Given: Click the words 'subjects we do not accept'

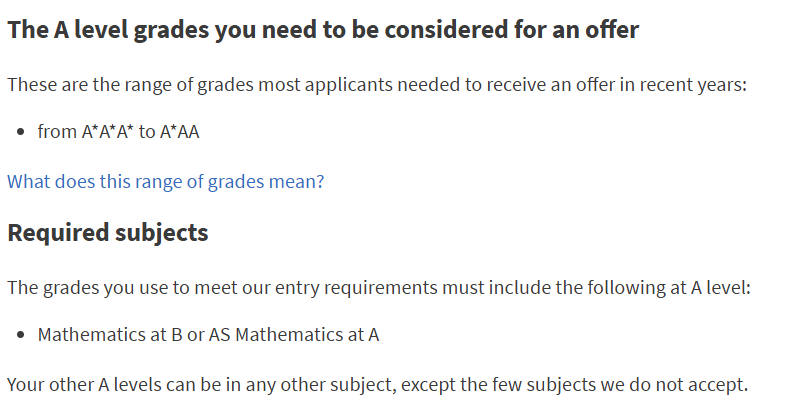Looking at the screenshot, I should pyautogui.click(x=637, y=385).
